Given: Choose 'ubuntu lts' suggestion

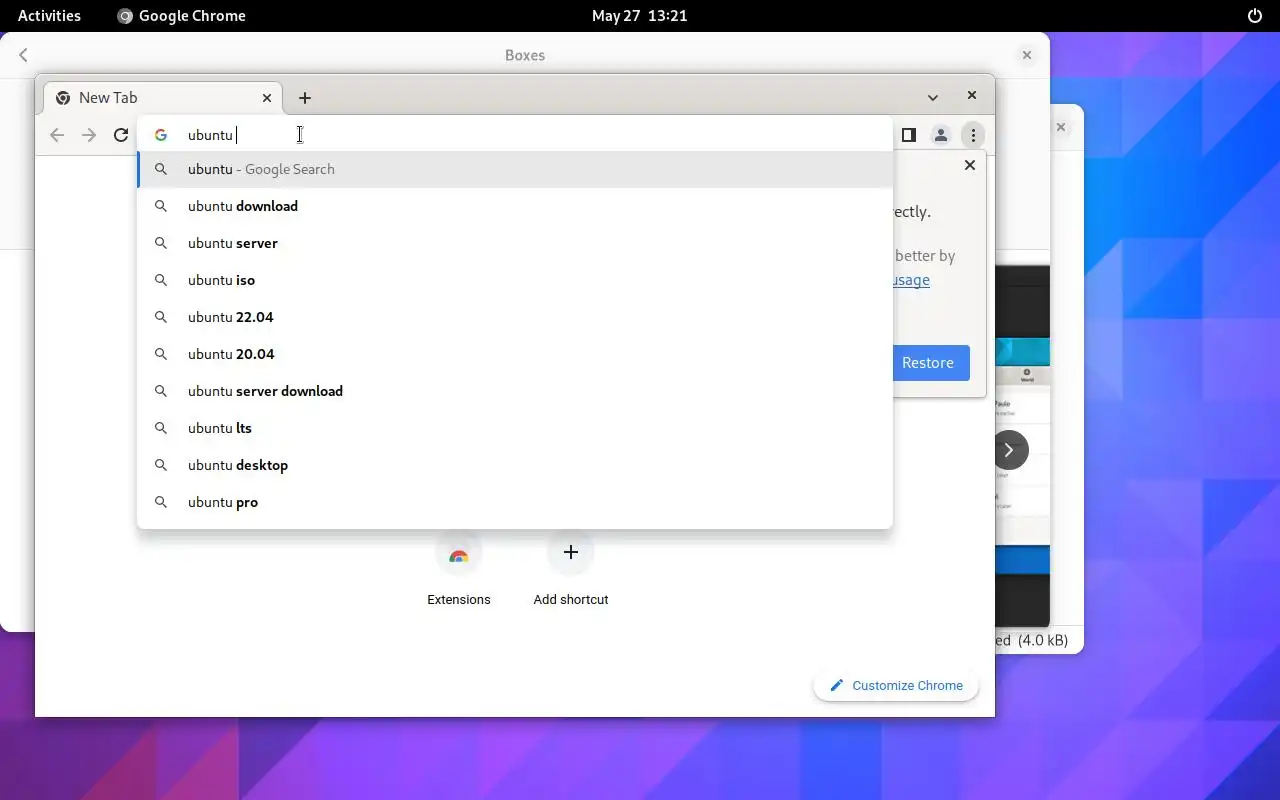Looking at the screenshot, I should (x=514, y=428).
